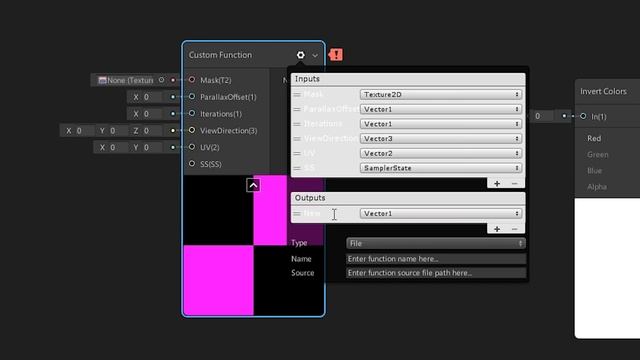This screenshot has height=360, width=640.
Task: Open UV type dropdown Vector2
Action: [x=441, y=153]
